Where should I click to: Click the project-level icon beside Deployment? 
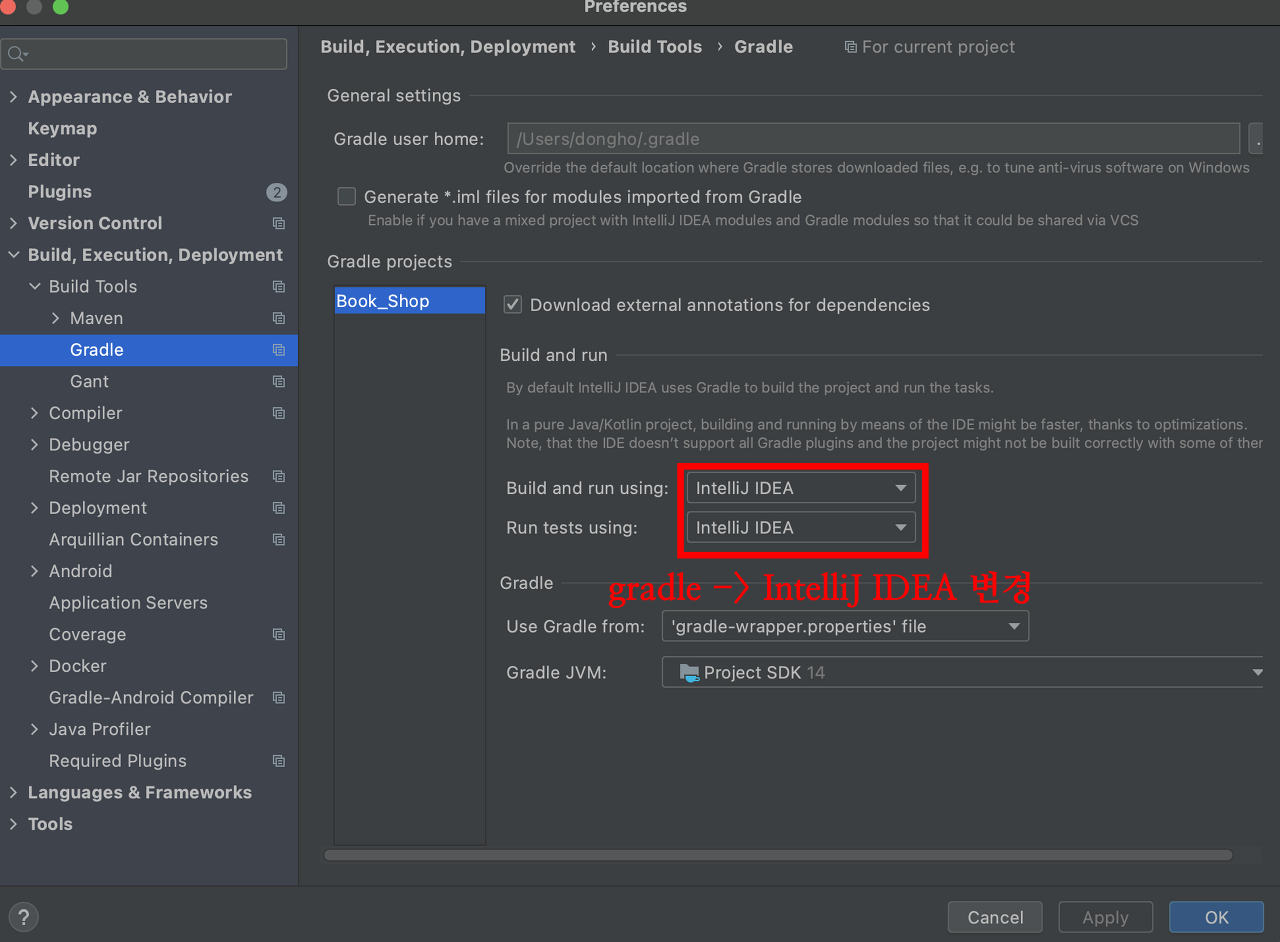(x=279, y=509)
